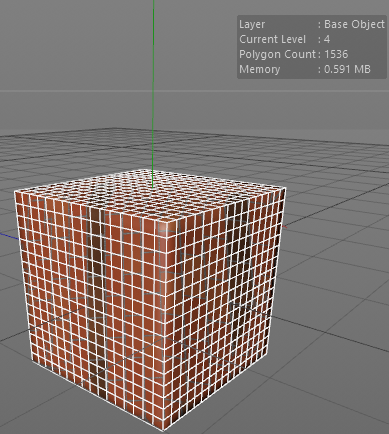The image size is (389, 434).
Task: Click the 0.591 MB memory value
Action: (x=347, y=69)
